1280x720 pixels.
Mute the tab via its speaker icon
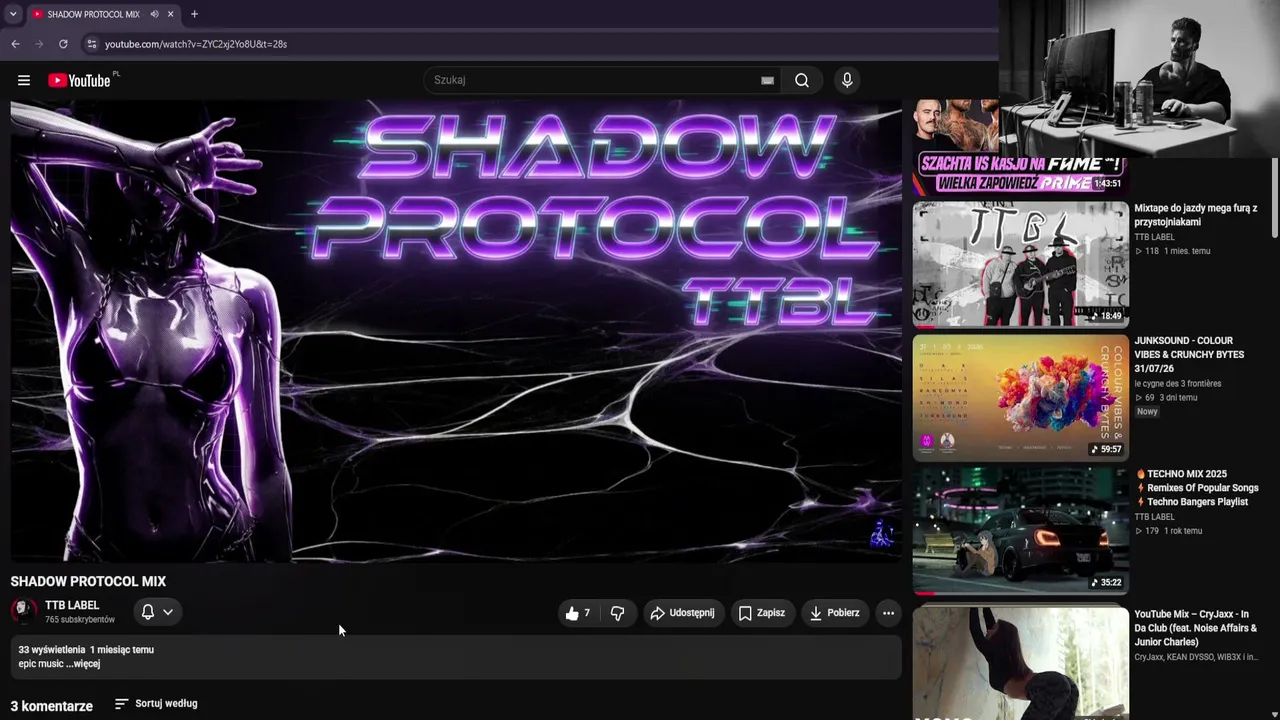154,14
